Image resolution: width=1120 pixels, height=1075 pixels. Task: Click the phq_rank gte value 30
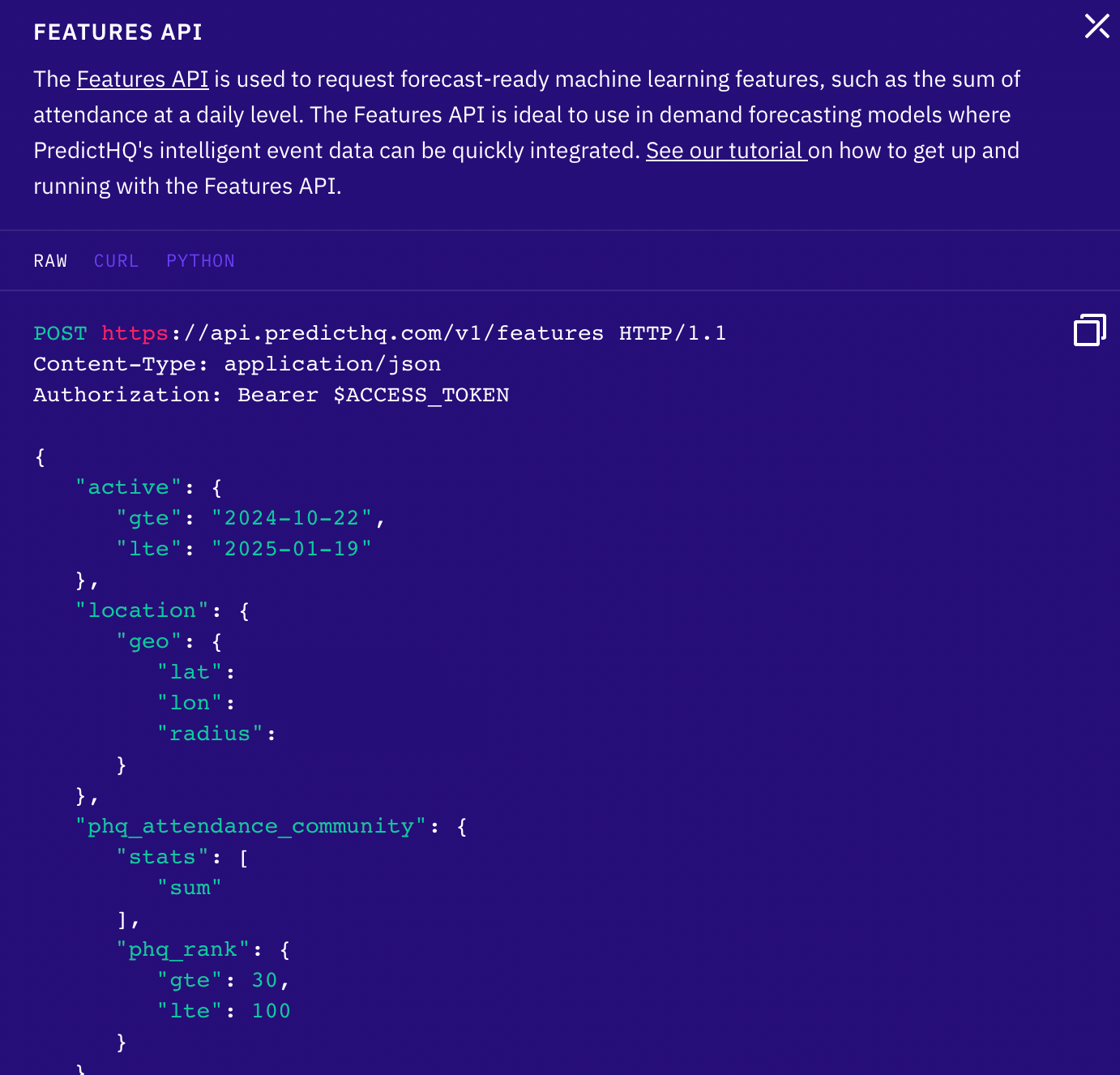coord(265,980)
